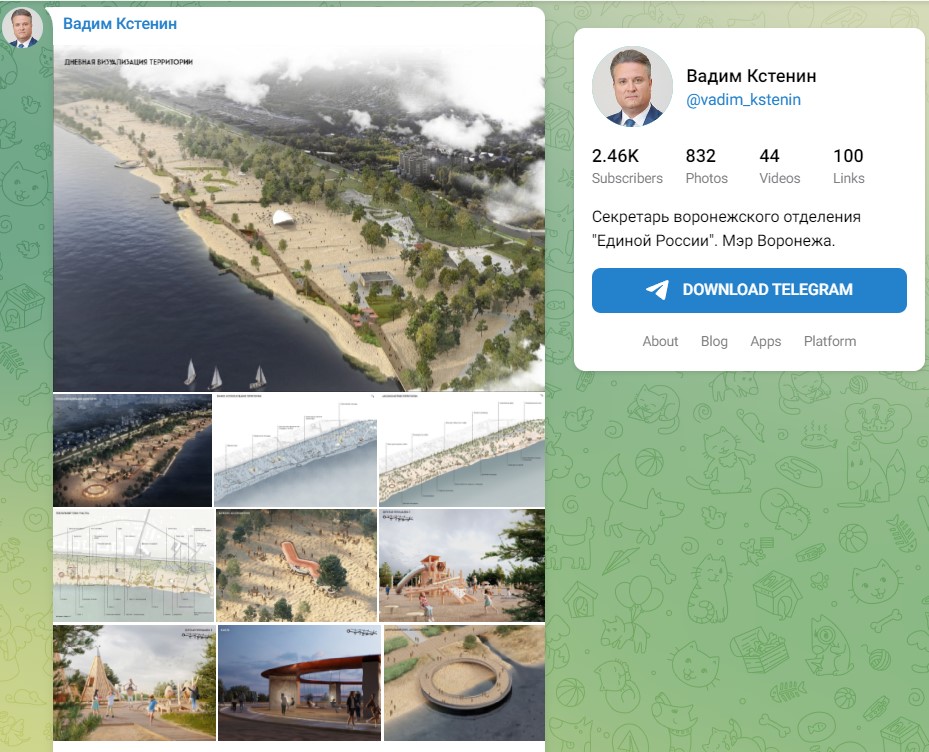929x752 pixels.
Task: Click the paper plane Telegram icon
Action: (x=657, y=290)
